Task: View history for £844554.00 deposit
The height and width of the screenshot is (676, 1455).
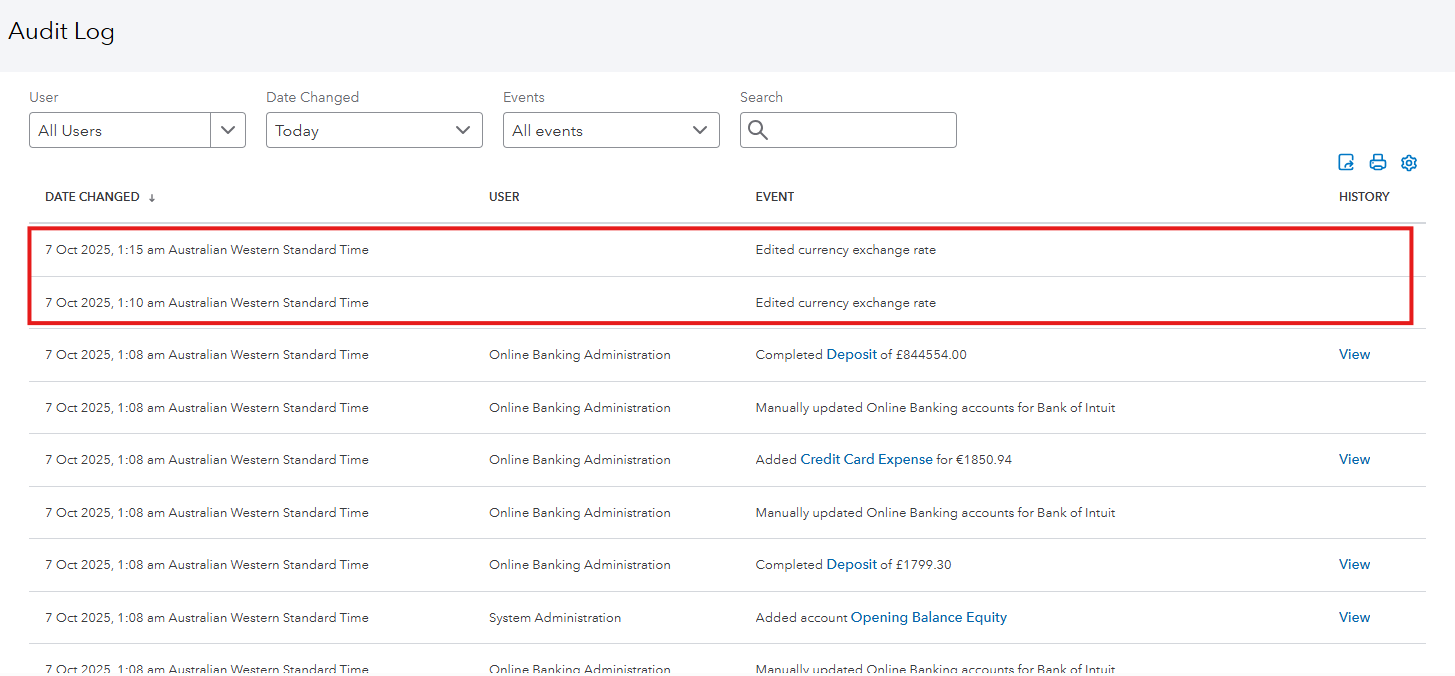Action: tap(1354, 354)
